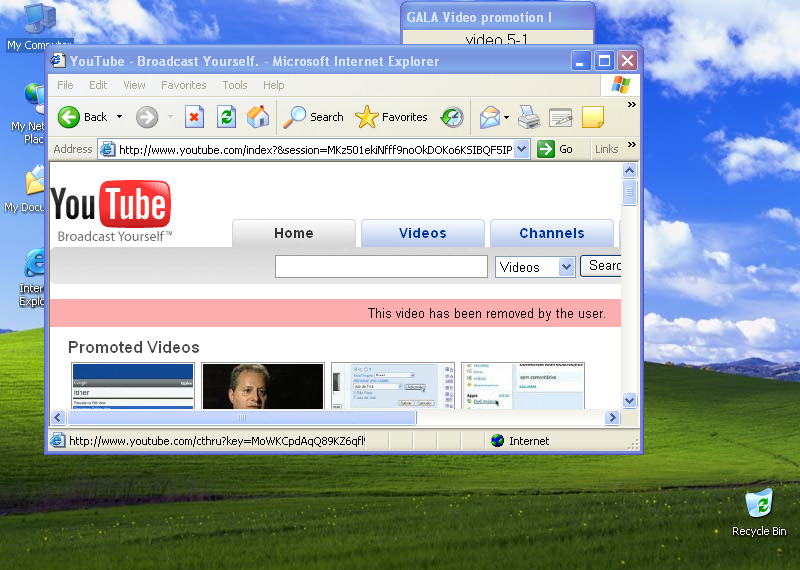Click the Windows flag logo in IE
Image resolution: width=800 pixels, height=570 pixels.
620,85
